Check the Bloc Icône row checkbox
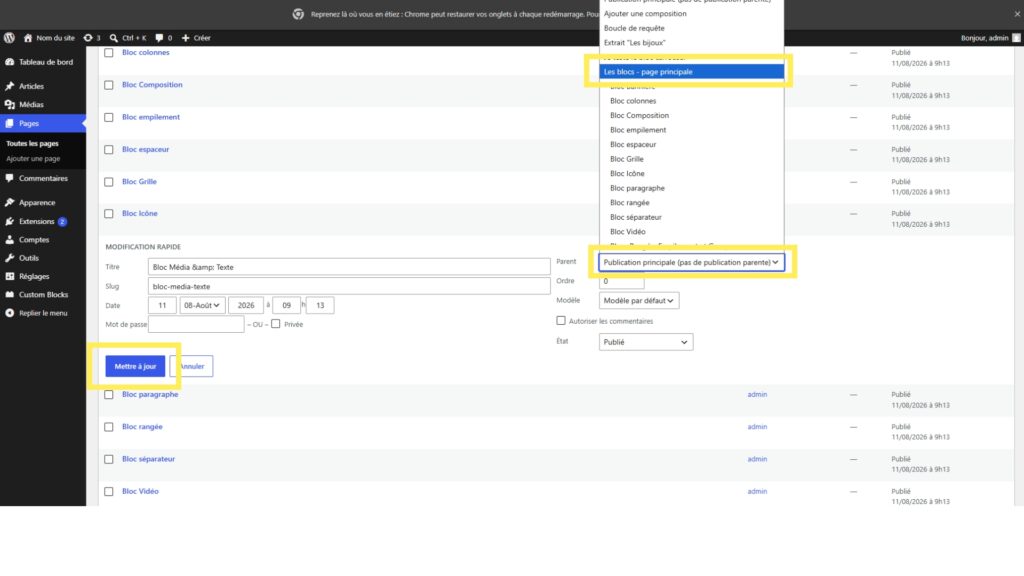 (x=109, y=214)
